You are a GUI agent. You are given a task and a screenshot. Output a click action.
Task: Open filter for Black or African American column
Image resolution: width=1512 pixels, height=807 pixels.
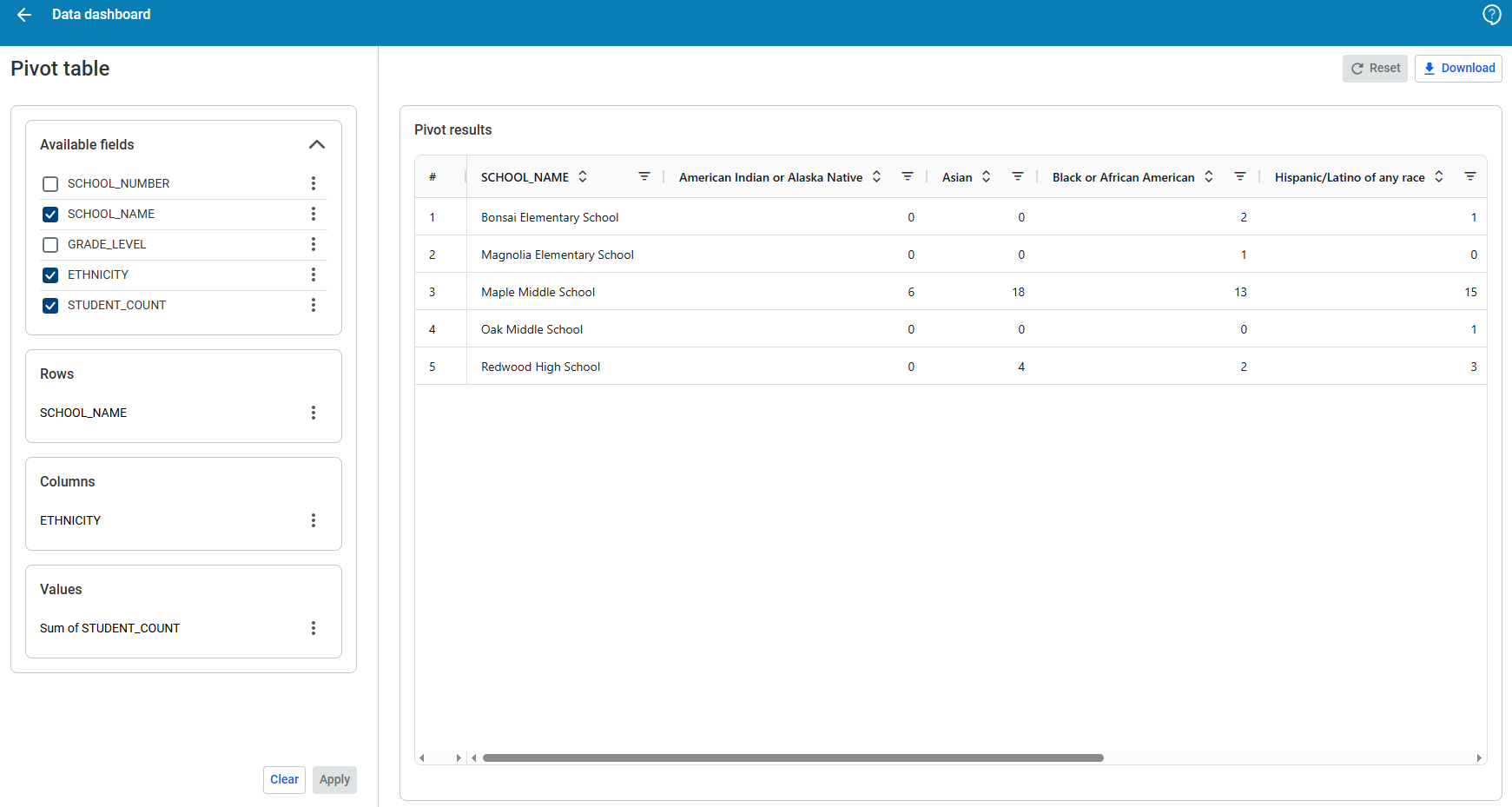(x=1240, y=176)
